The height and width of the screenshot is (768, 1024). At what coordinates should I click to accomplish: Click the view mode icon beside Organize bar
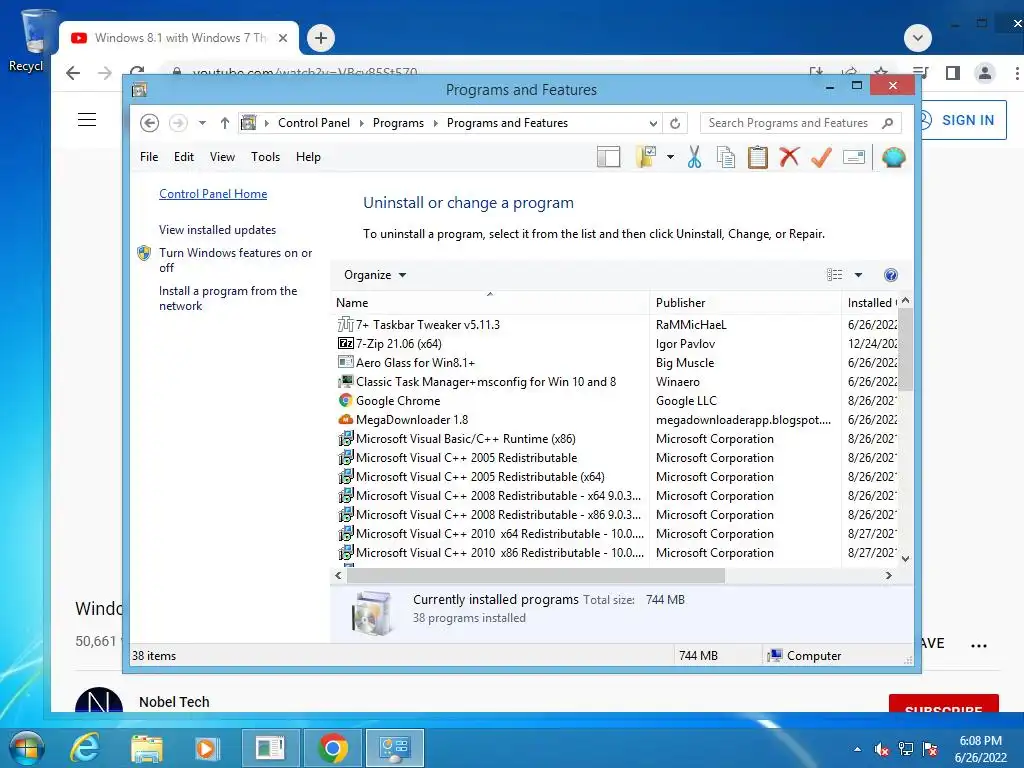[x=835, y=275]
